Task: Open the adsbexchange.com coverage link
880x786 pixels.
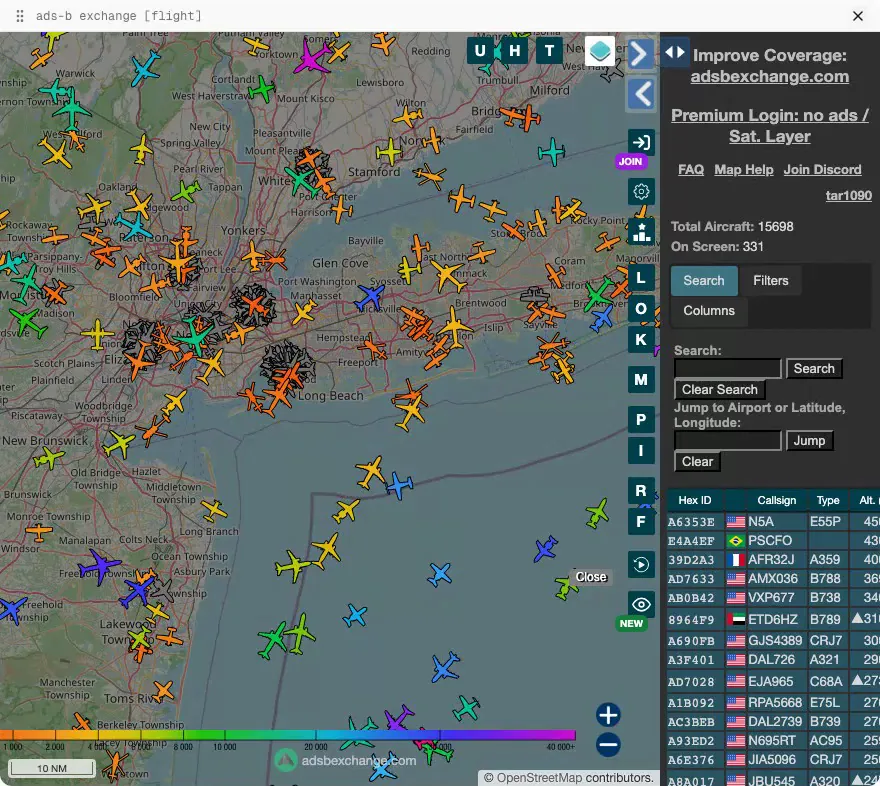Action: [769, 76]
